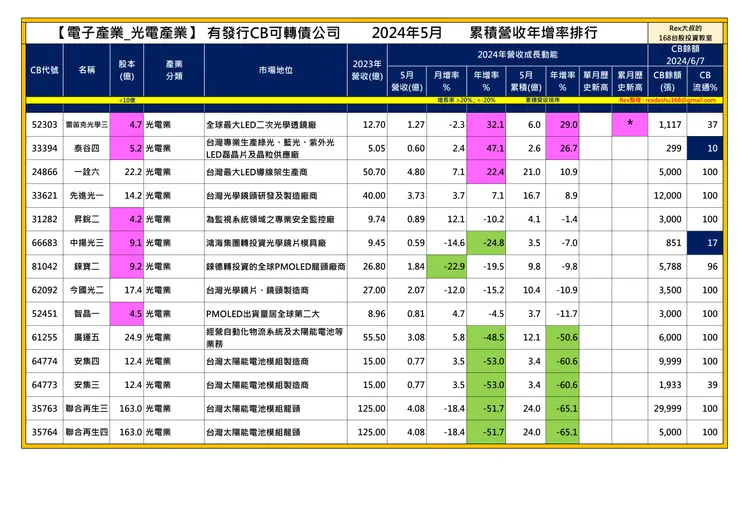The height and width of the screenshot is (523, 740).
Task: Click CB code 64773
Action: [44, 385]
